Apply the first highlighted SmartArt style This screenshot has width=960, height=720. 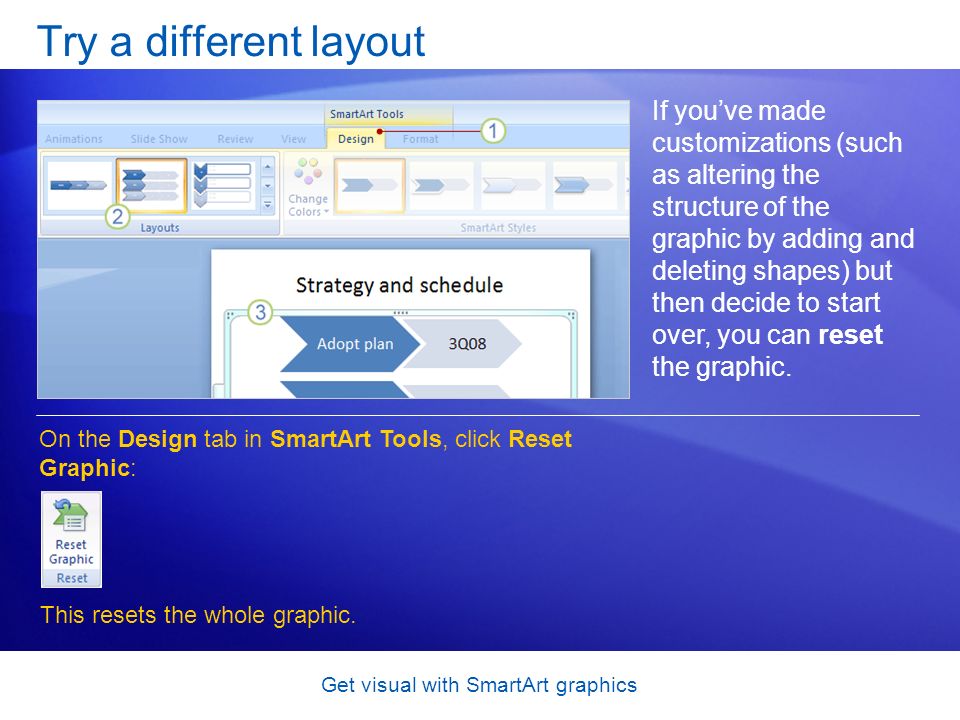(x=370, y=185)
